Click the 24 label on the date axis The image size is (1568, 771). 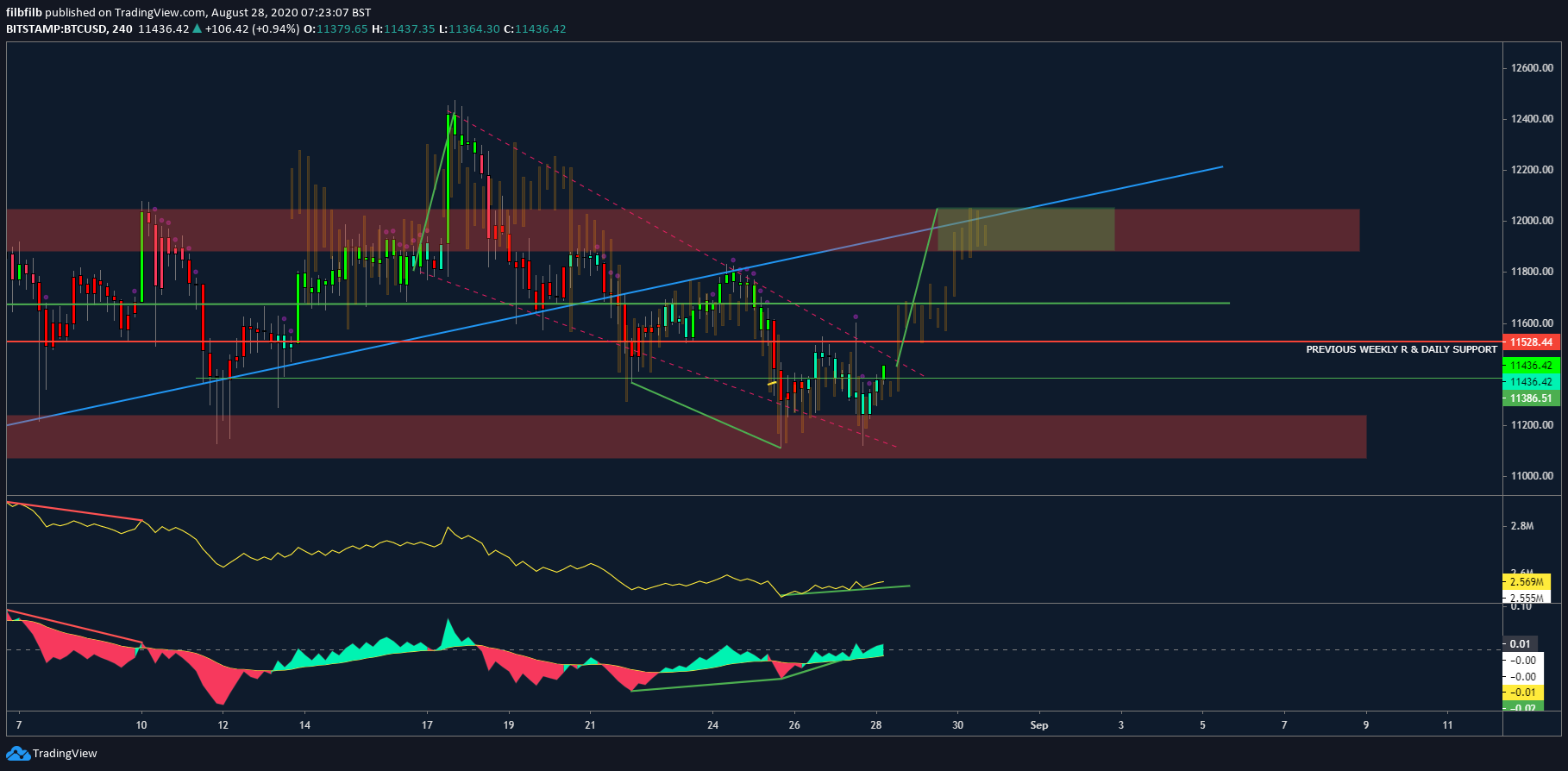click(x=712, y=725)
